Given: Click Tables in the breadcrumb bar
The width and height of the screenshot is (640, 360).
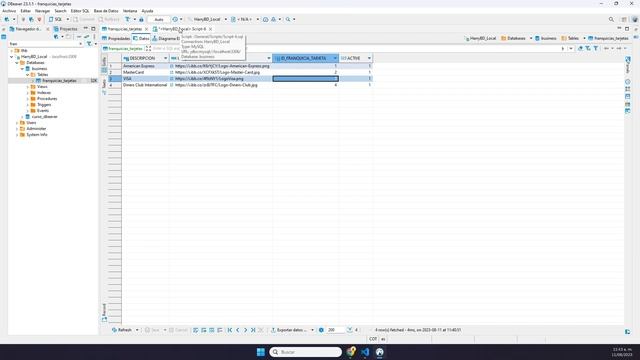Looking at the screenshot, I should [570, 38].
